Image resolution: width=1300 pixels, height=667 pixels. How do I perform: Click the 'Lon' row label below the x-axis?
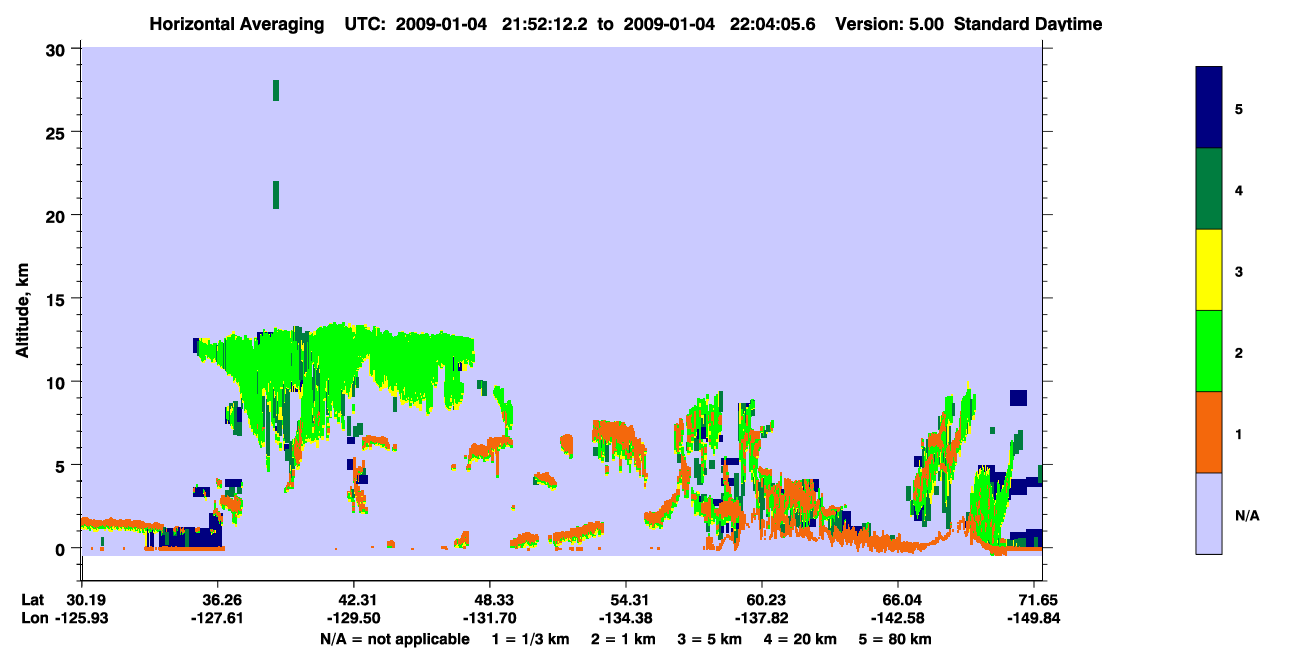click(x=33, y=619)
